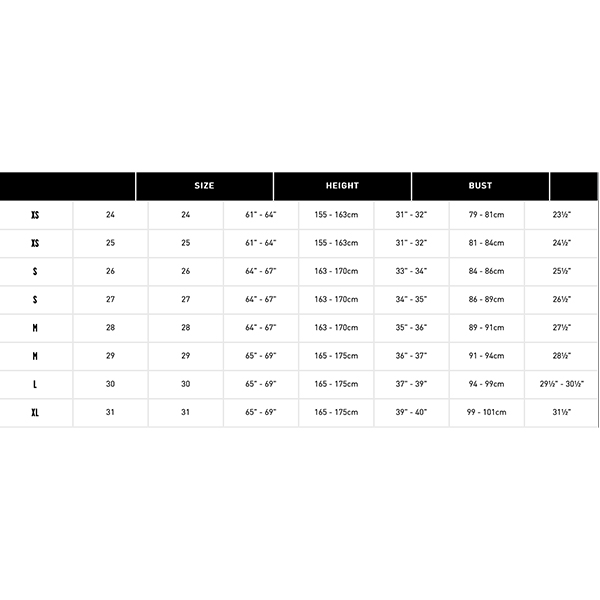The height and width of the screenshot is (600, 600).
Task: Select the XL size label
Action: 35,412
